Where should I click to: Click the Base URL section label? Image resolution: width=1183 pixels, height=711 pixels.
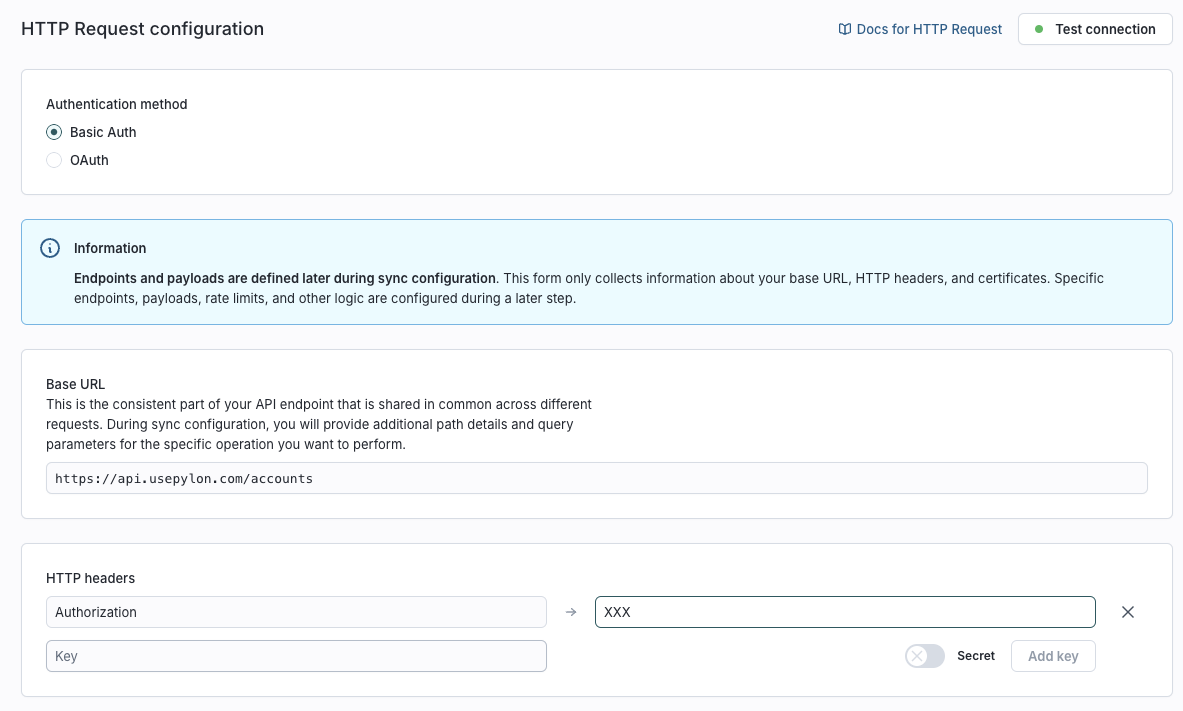pyautogui.click(x=75, y=384)
